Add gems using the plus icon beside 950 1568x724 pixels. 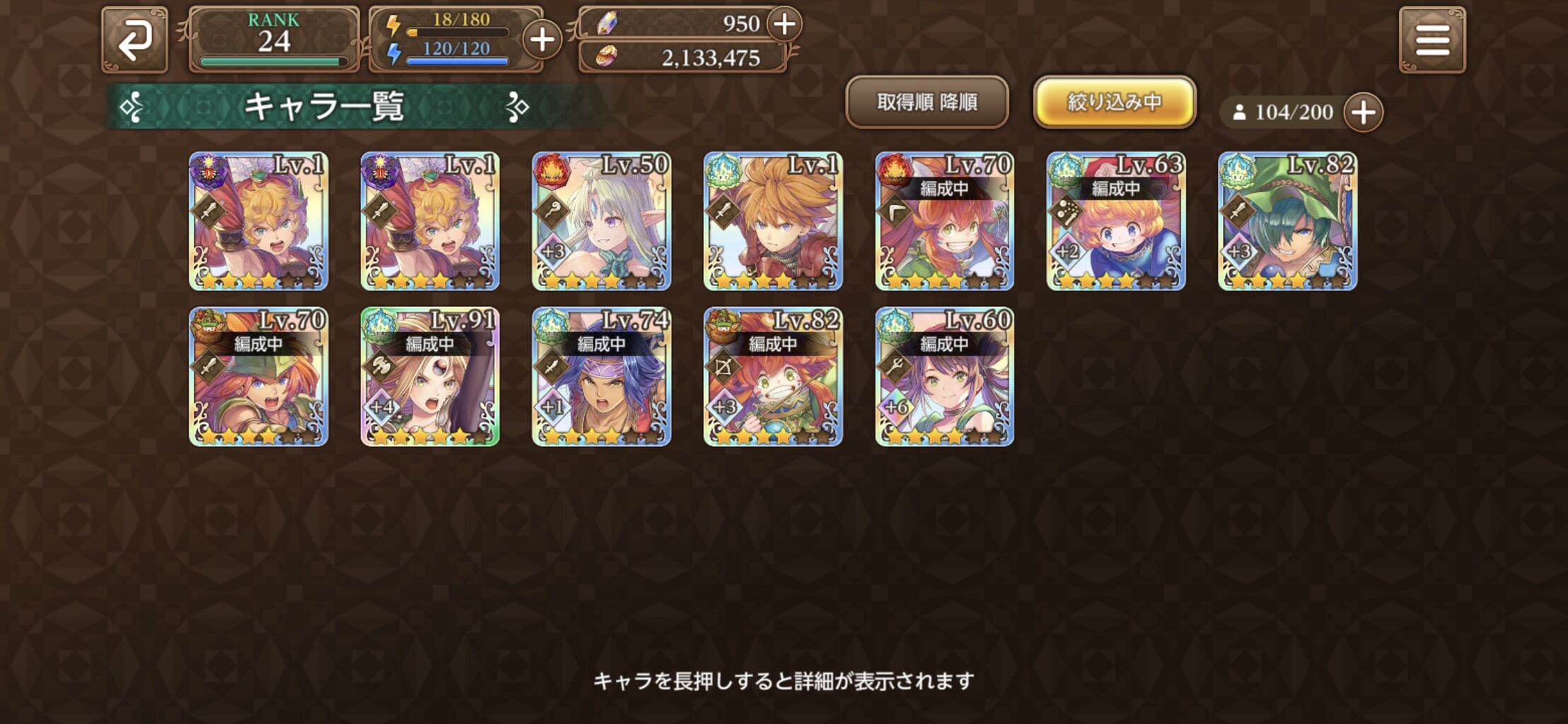point(784,24)
